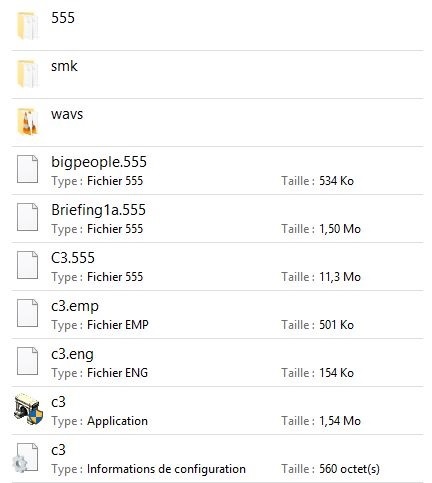Click the C3.555 file icon

click(27, 265)
